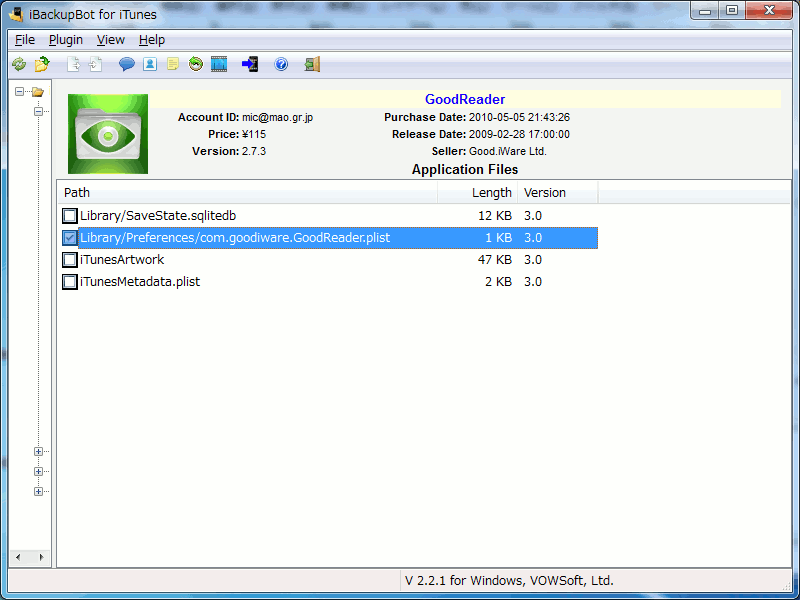Click the blue arrow to phone icon
Viewport: 800px width, 600px height.
[x=250, y=65]
